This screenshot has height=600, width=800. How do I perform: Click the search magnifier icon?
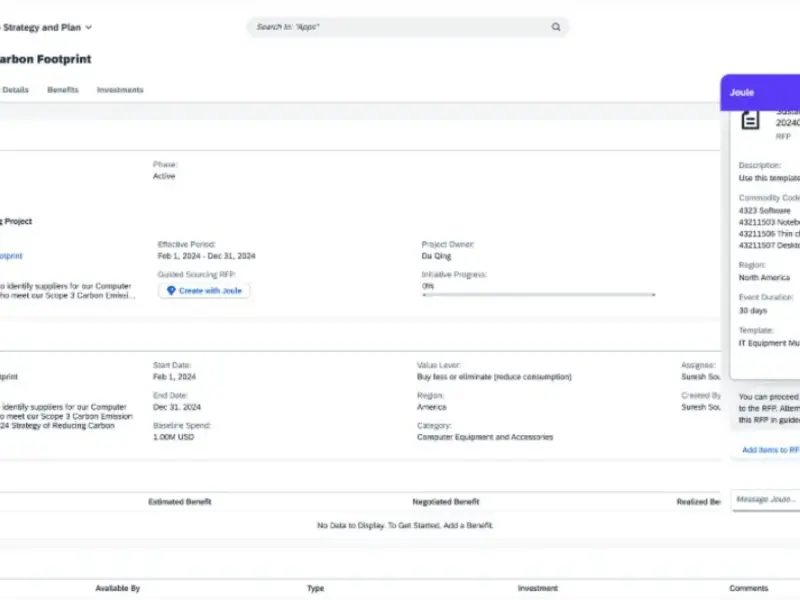point(556,27)
